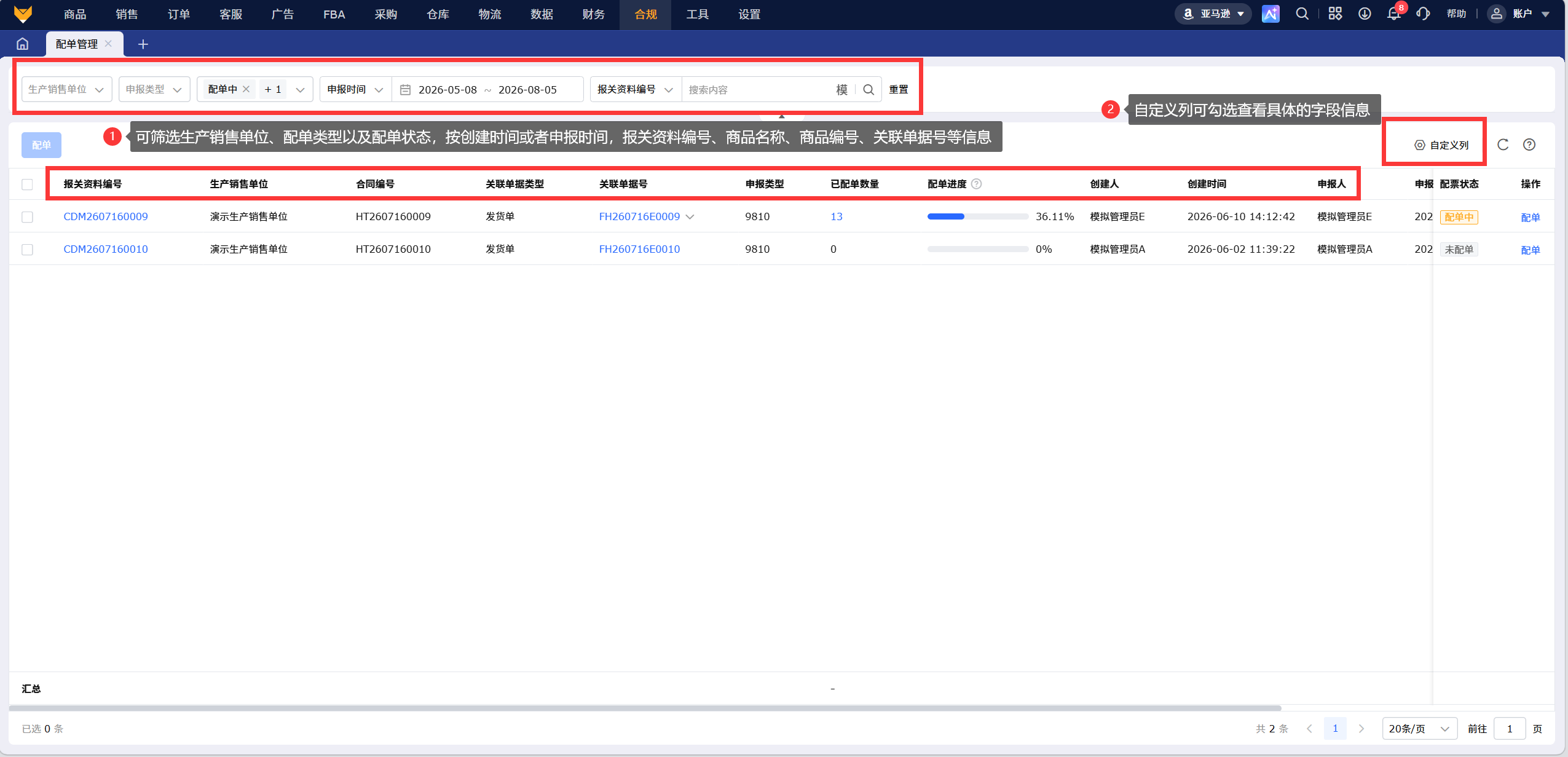1568x757 pixels.
Task: Click the horizontal table scrollbar
Action: 645,708
